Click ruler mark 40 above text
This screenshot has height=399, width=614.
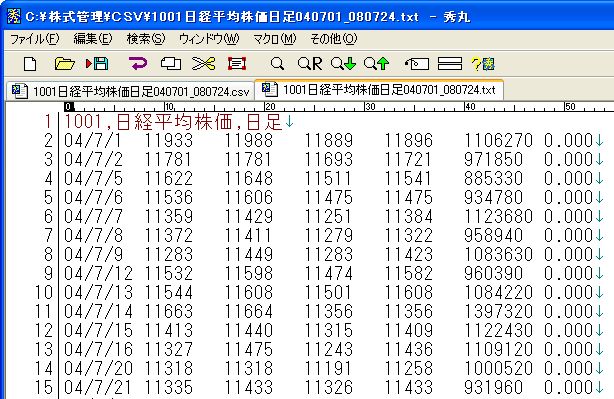tap(470, 107)
